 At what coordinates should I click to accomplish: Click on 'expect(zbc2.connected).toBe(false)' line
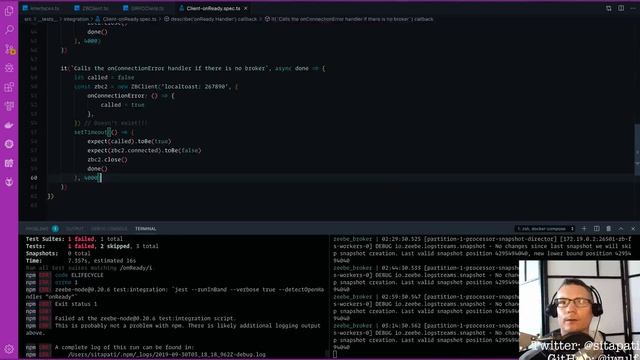coord(144,150)
